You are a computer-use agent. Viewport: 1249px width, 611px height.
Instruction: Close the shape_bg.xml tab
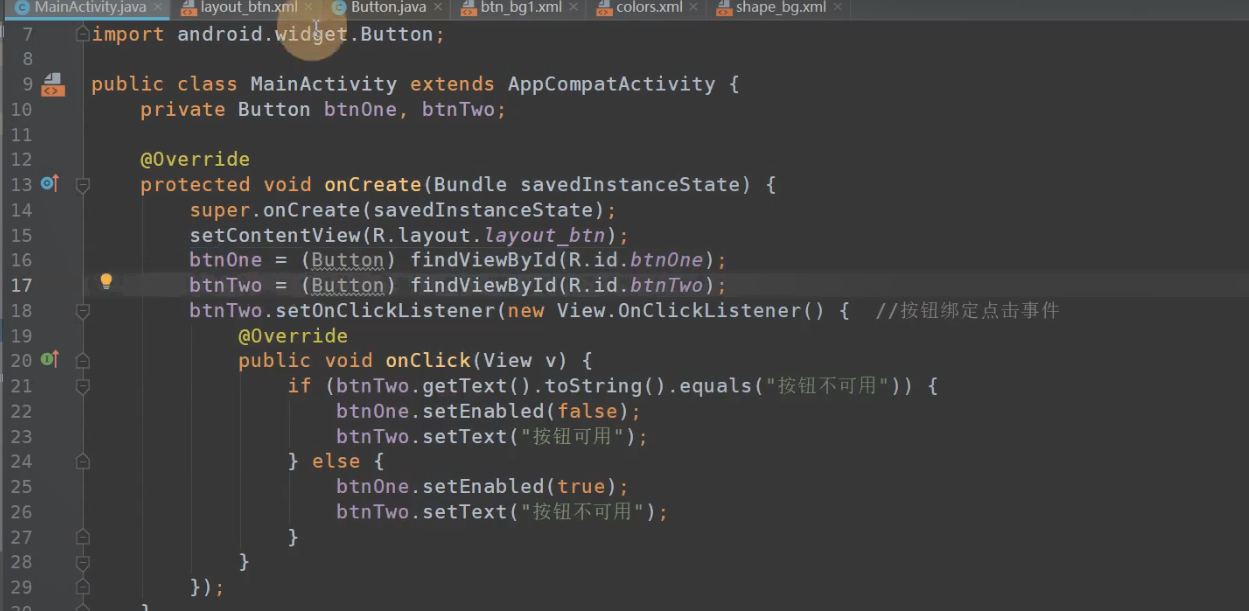(838, 7)
